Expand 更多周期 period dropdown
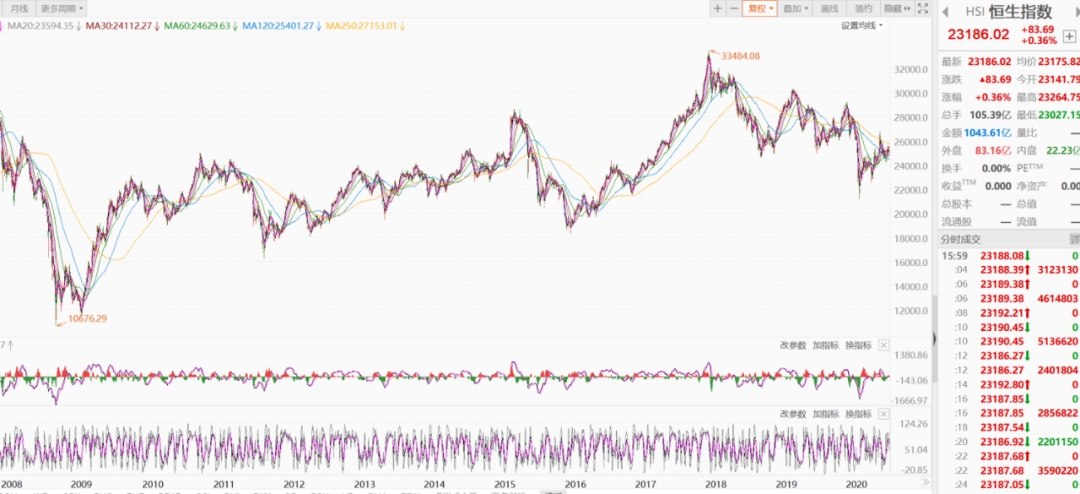1080x494 pixels. (61, 8)
